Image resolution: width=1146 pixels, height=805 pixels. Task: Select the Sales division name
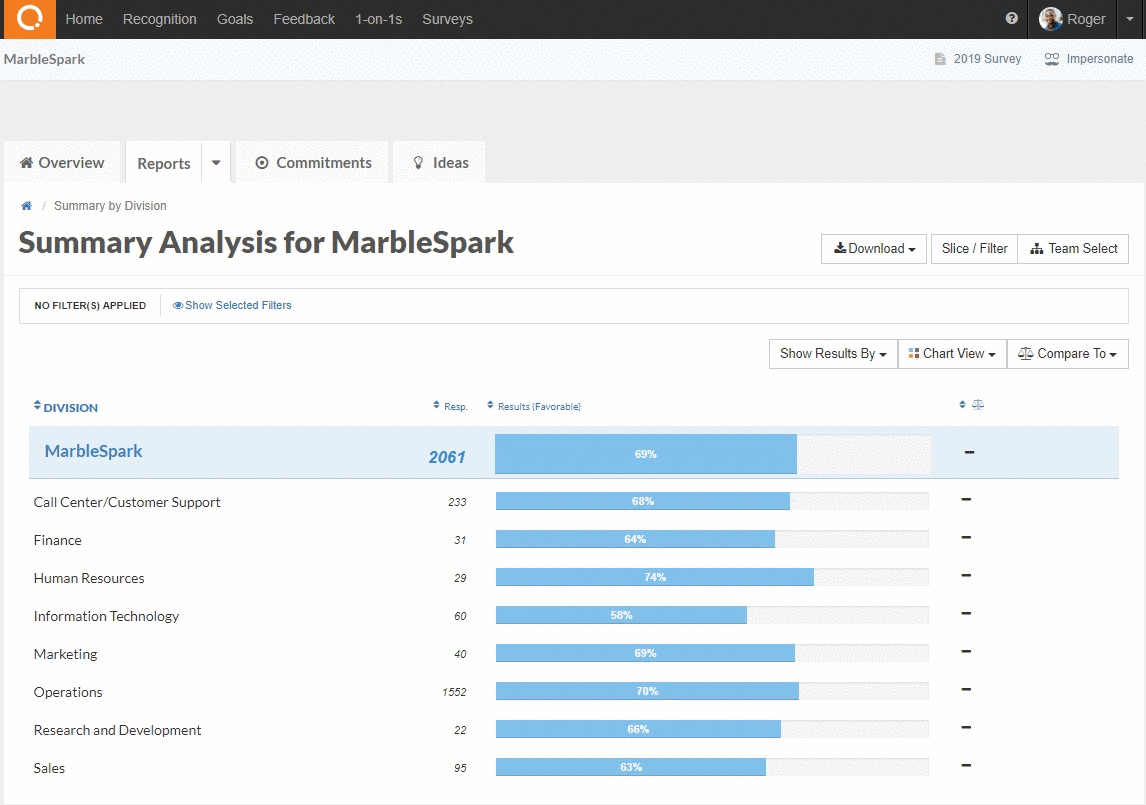pos(49,768)
